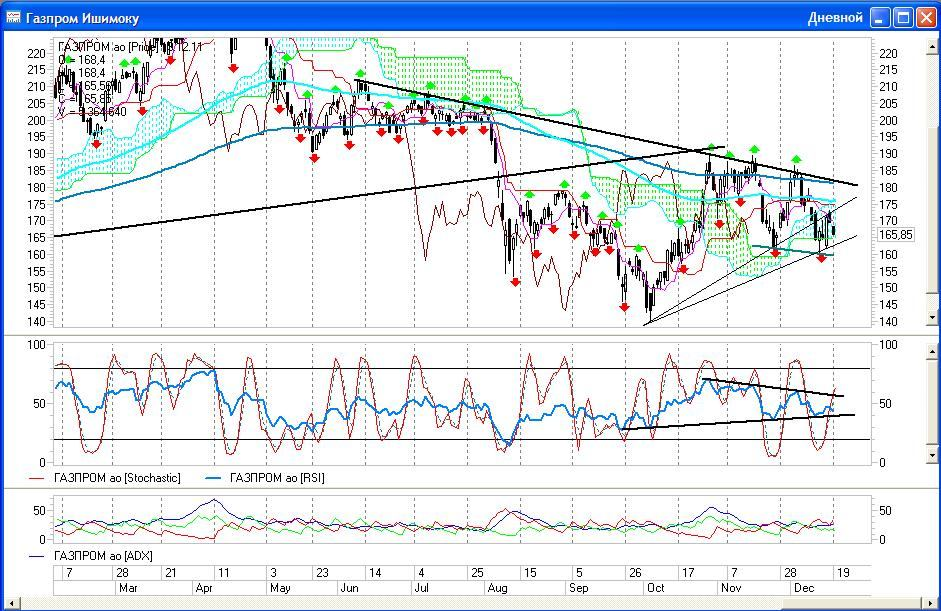Click the Газпром Ишимоку window title
This screenshot has width=941, height=611.
tap(82, 19)
